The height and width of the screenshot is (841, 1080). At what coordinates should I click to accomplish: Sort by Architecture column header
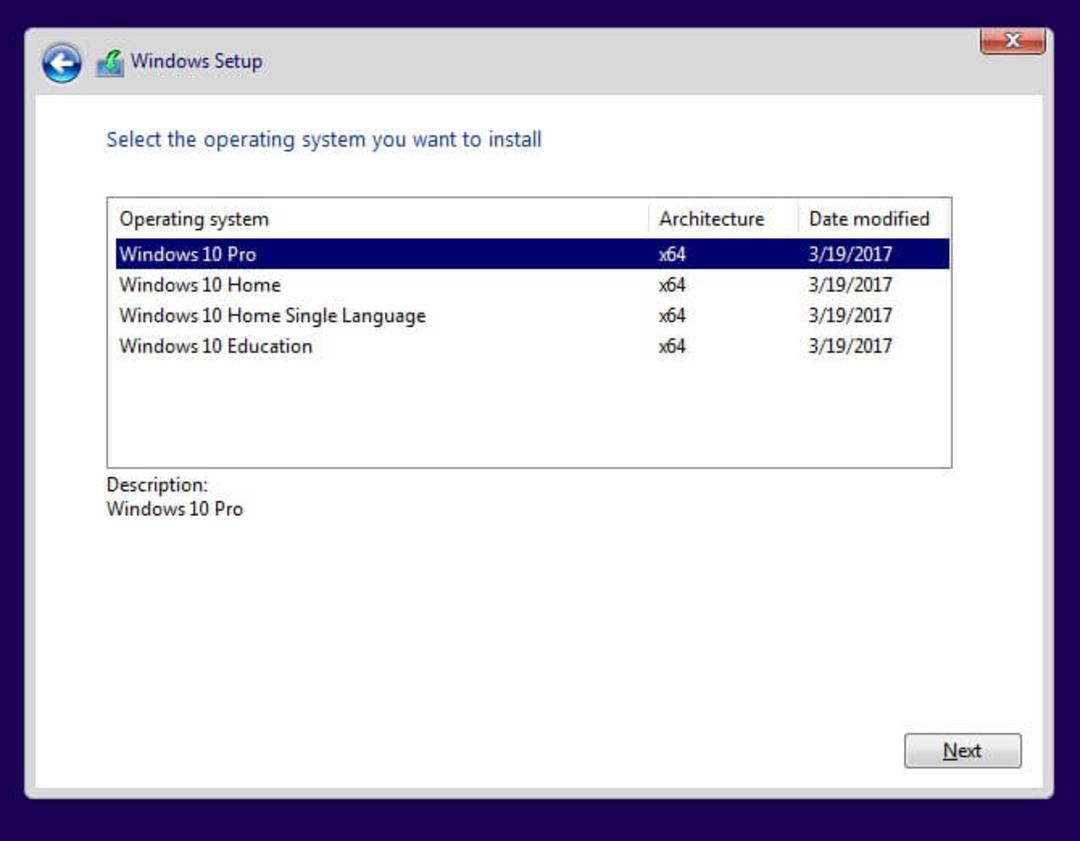(723, 219)
